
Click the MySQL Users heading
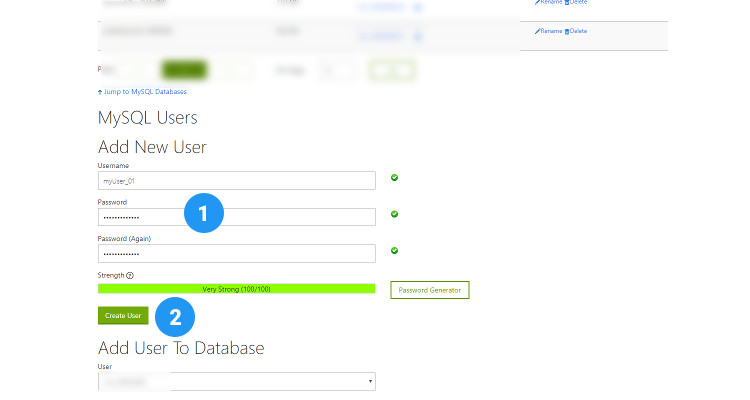pyautogui.click(x=147, y=118)
